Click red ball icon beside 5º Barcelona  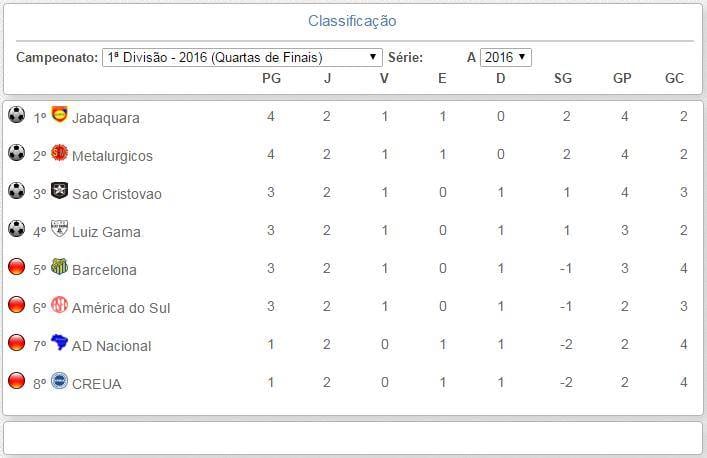16,267
